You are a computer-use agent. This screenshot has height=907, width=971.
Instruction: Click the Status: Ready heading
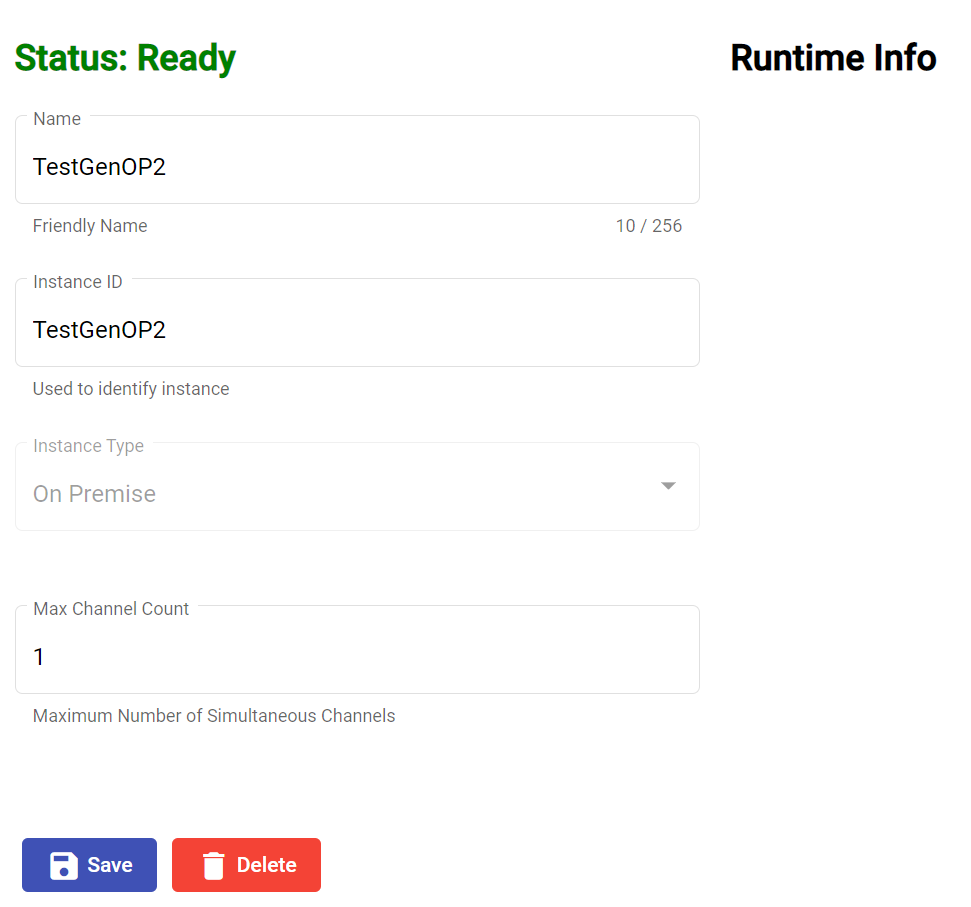(125, 58)
